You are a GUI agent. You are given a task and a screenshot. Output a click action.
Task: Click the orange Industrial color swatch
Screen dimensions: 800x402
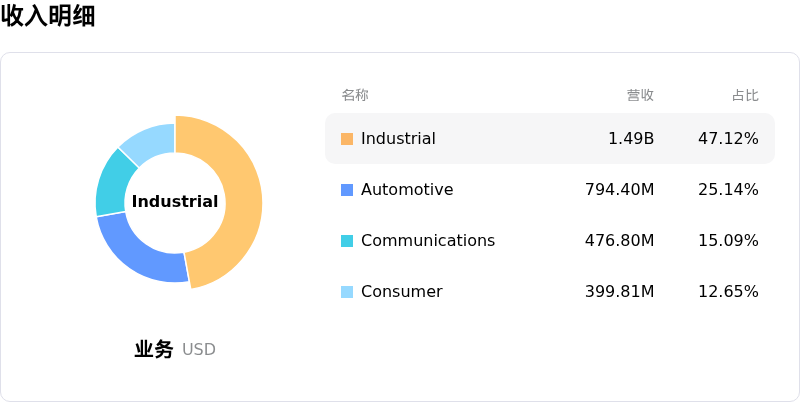pyautogui.click(x=347, y=139)
